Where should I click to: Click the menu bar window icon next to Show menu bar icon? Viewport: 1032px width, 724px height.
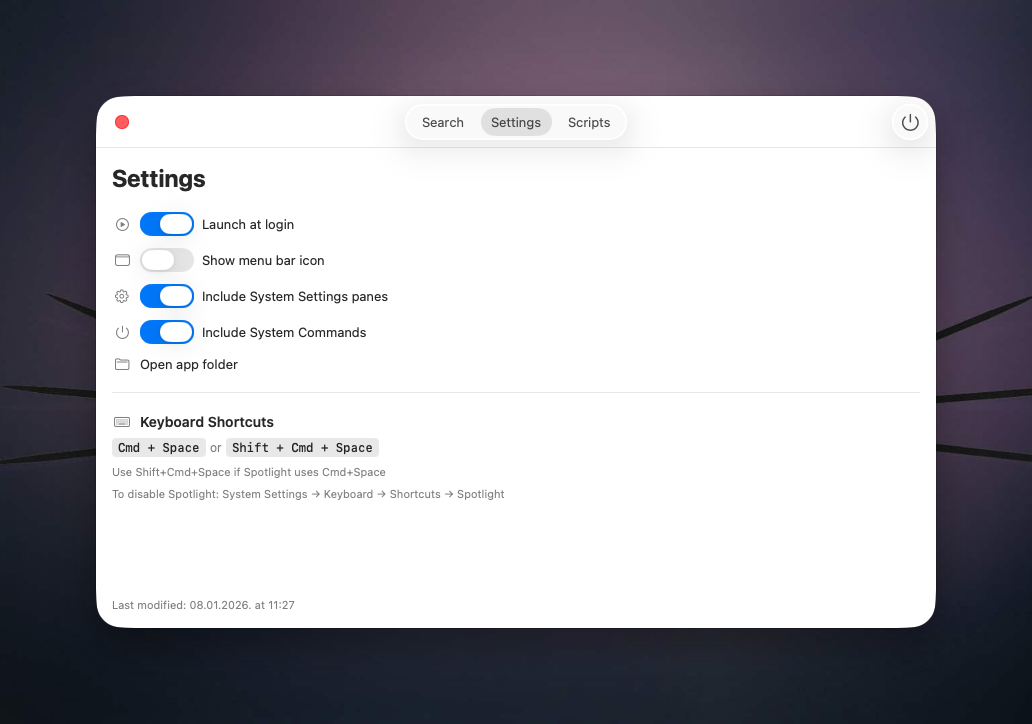(122, 260)
